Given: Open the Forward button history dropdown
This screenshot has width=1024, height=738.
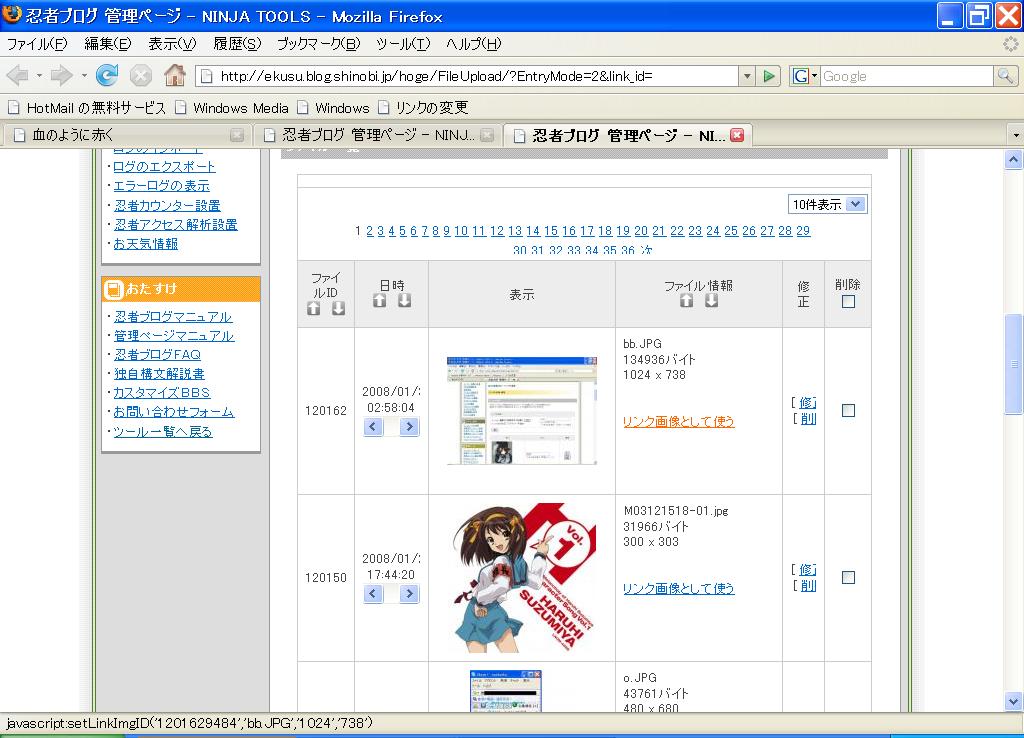Looking at the screenshot, I should (84, 76).
